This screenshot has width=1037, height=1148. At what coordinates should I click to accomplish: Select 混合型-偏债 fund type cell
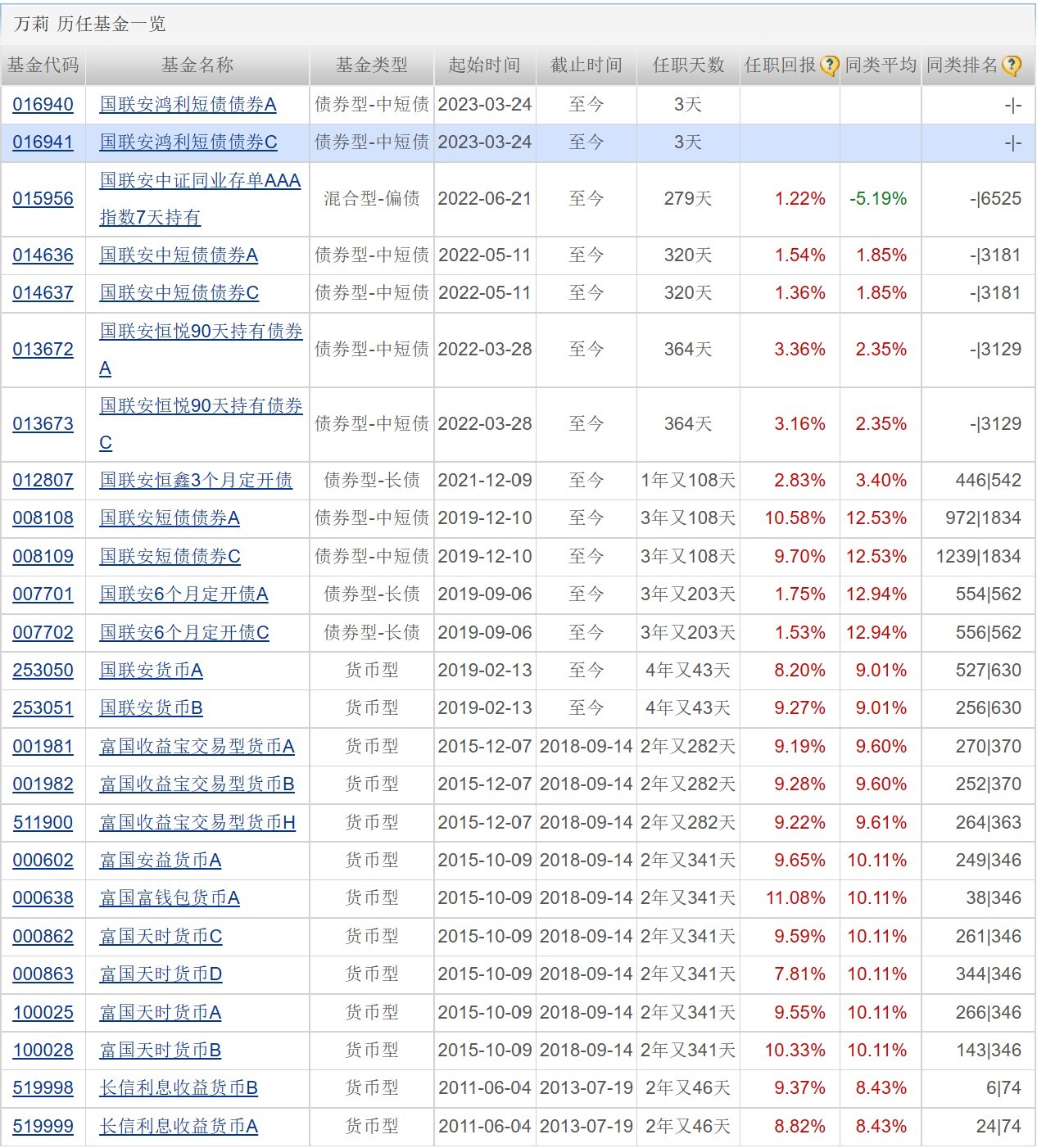[372, 199]
